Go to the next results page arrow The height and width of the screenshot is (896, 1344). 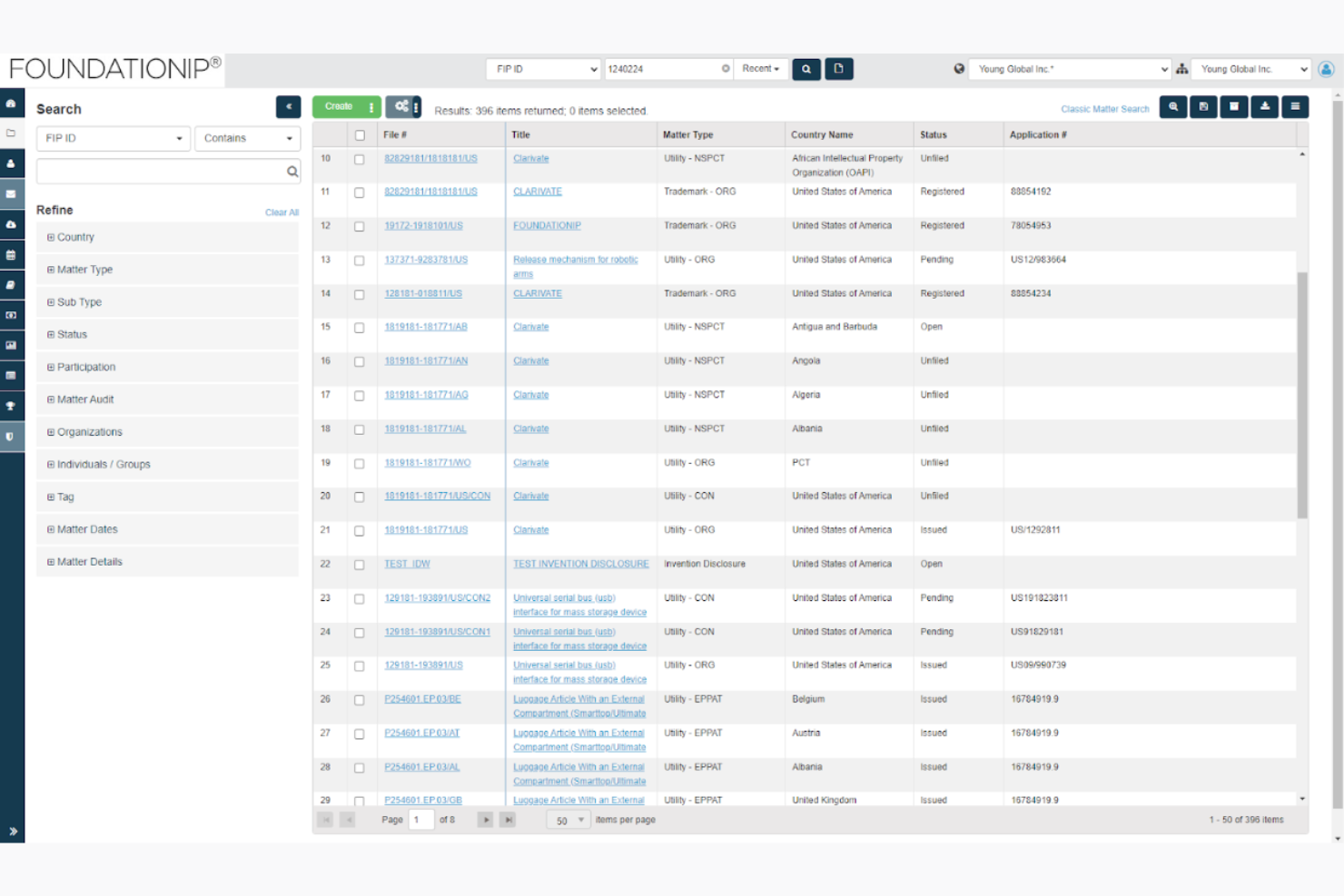[x=486, y=820]
